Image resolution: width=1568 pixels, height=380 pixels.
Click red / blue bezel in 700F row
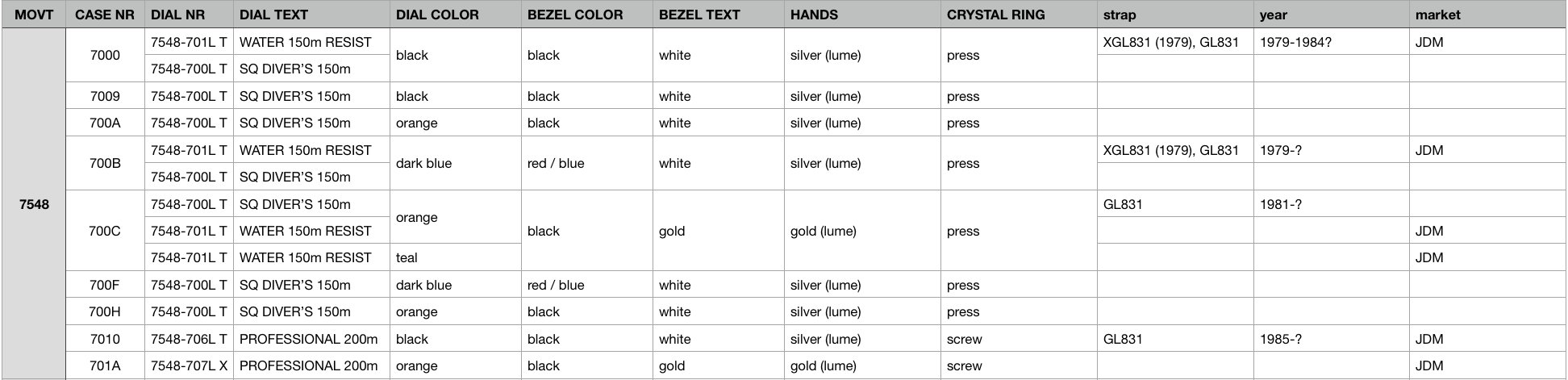586,285
